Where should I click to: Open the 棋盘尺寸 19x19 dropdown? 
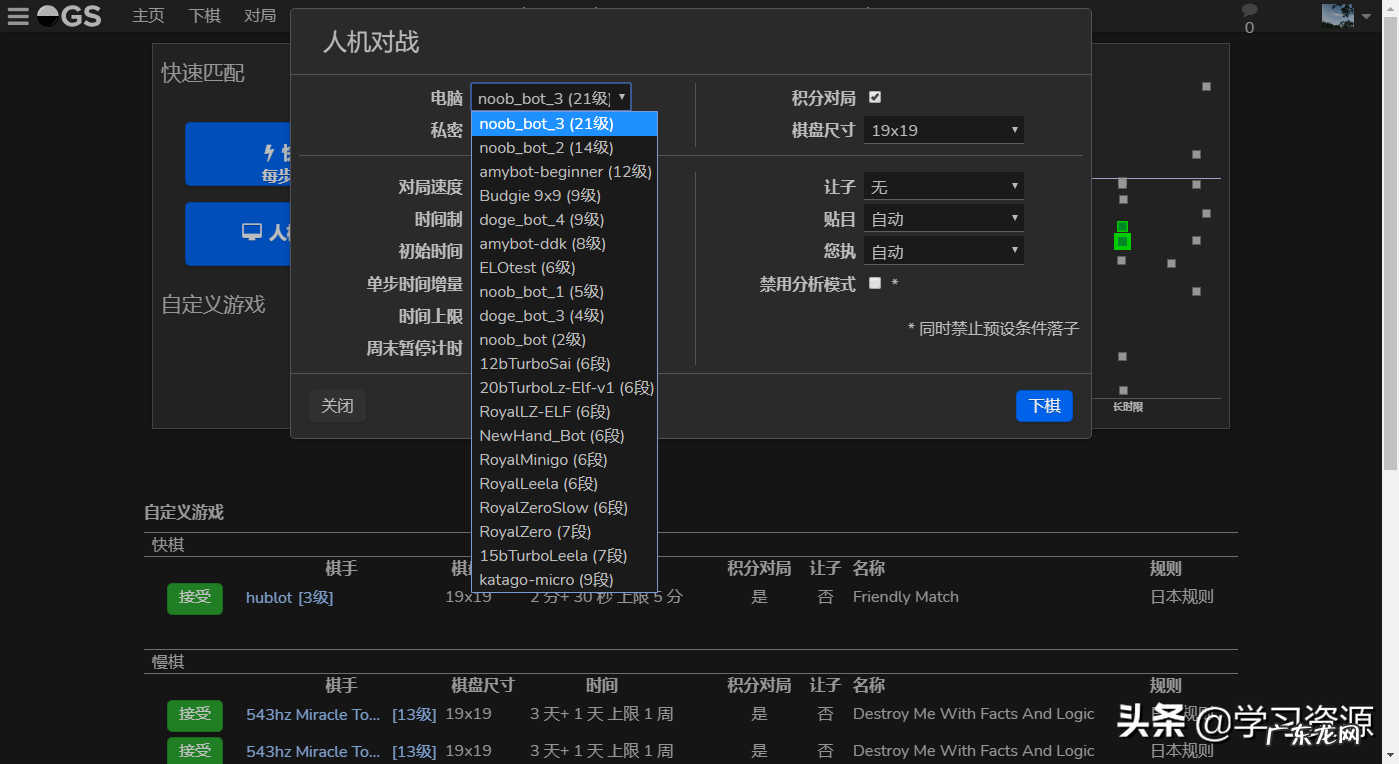(x=943, y=130)
